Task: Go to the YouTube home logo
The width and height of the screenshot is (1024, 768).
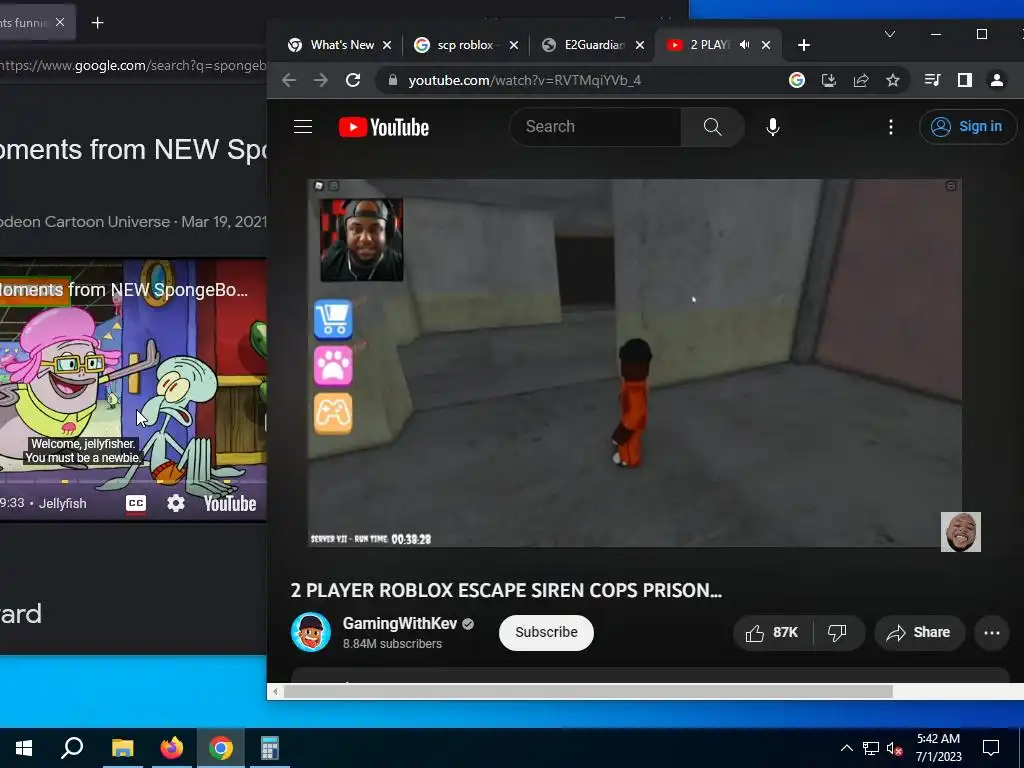Action: [x=384, y=127]
